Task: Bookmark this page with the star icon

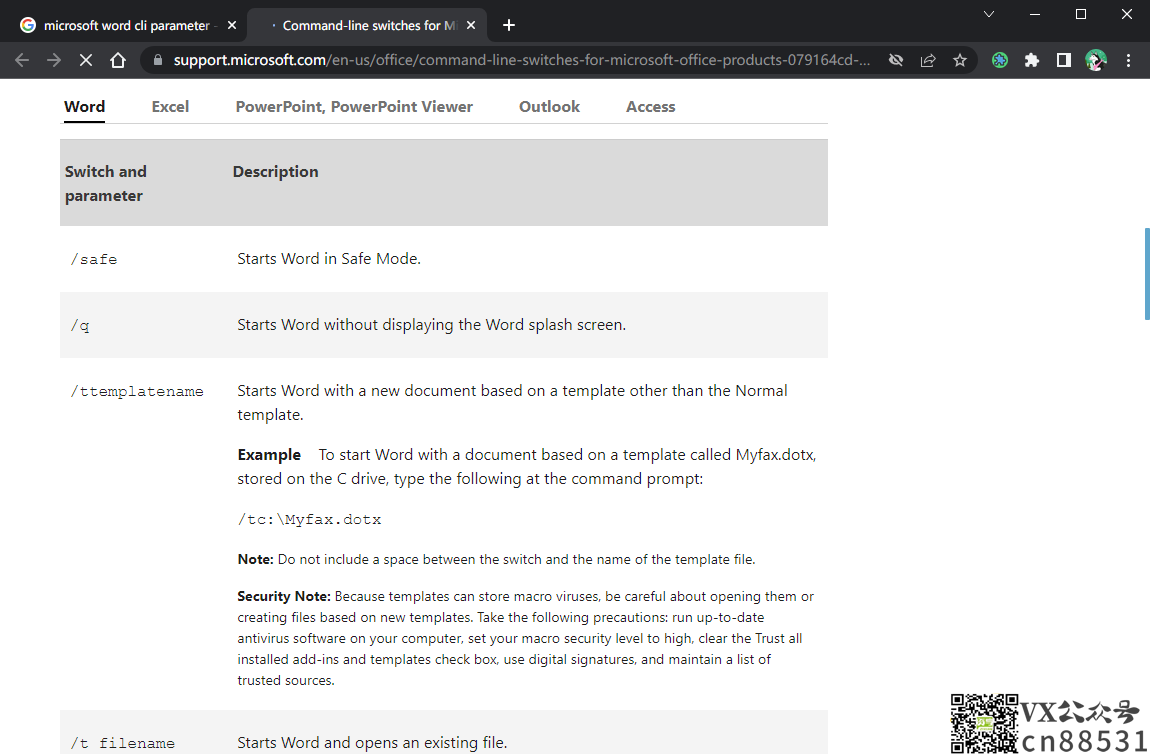Action: click(x=960, y=60)
